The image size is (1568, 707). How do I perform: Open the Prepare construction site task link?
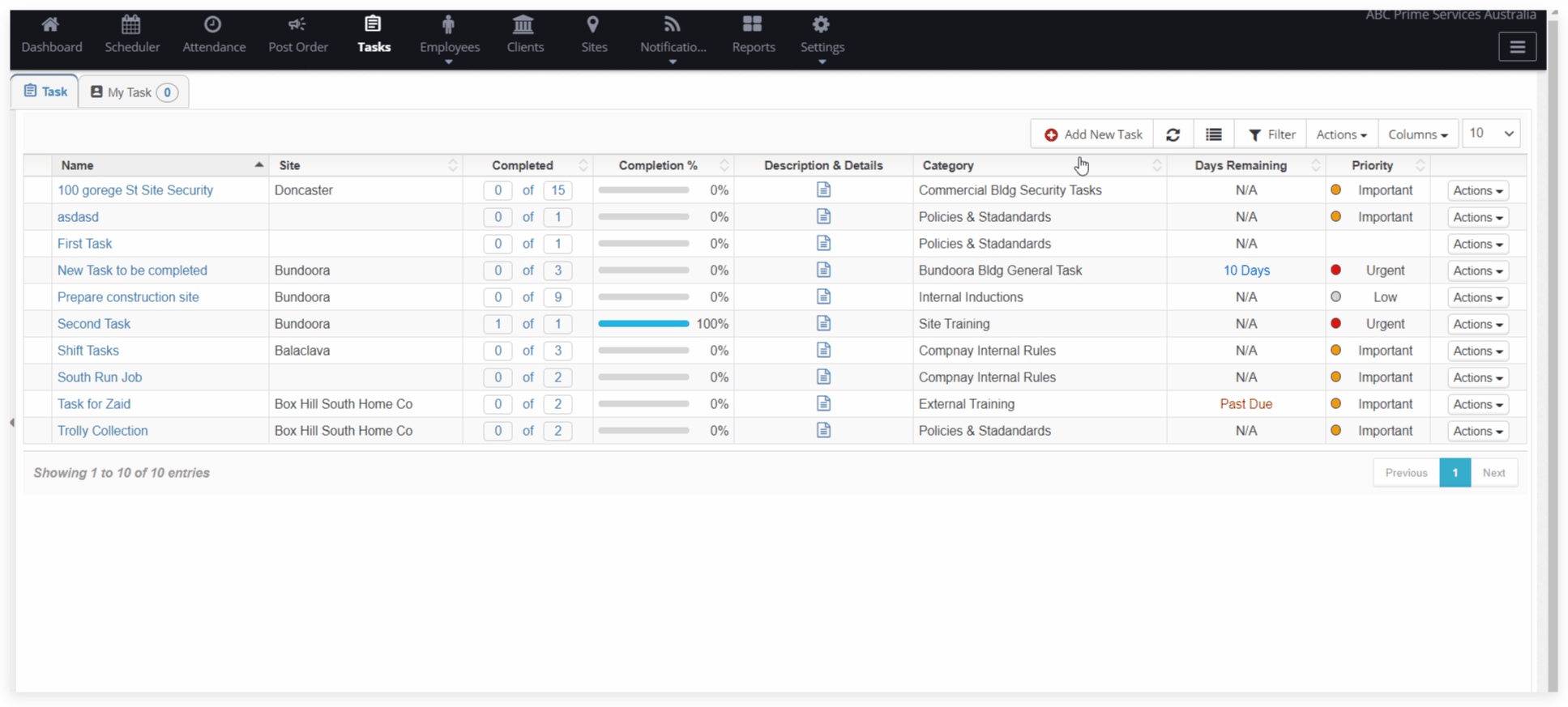coord(128,297)
